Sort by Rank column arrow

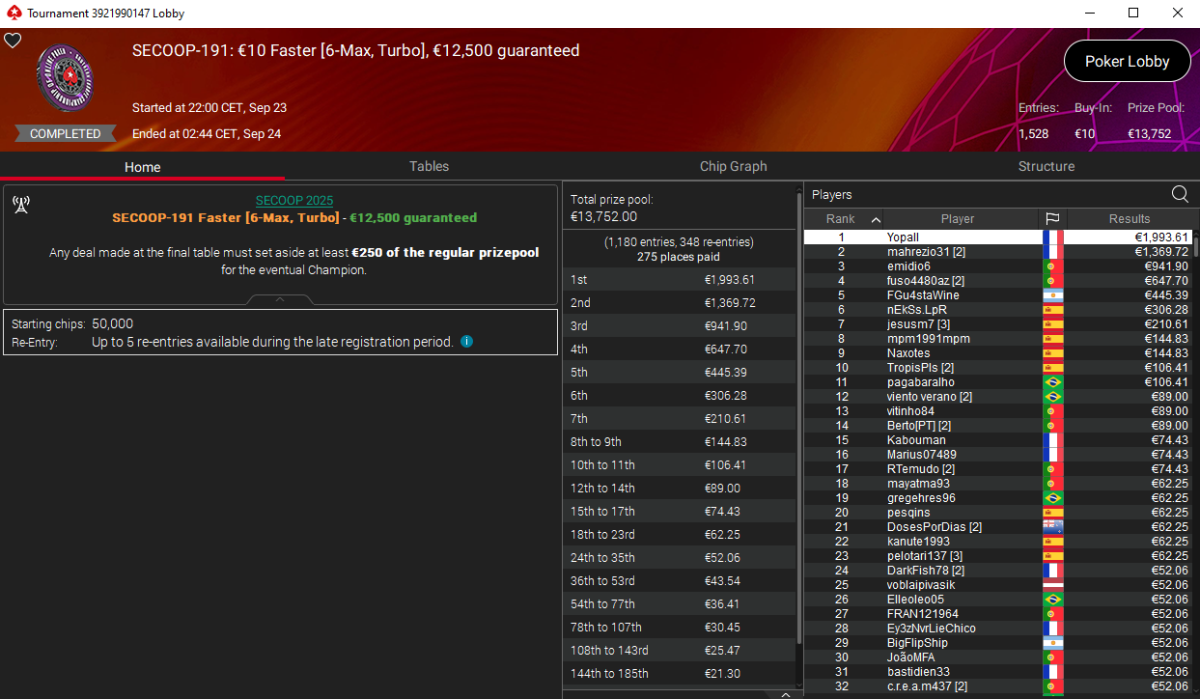[876, 219]
